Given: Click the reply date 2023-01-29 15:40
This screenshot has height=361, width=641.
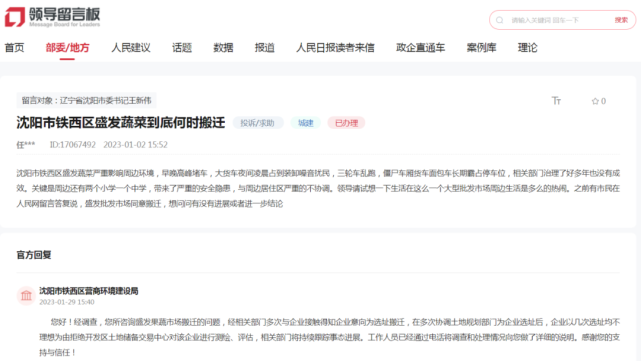Looking at the screenshot, I should pyautogui.click(x=67, y=302).
